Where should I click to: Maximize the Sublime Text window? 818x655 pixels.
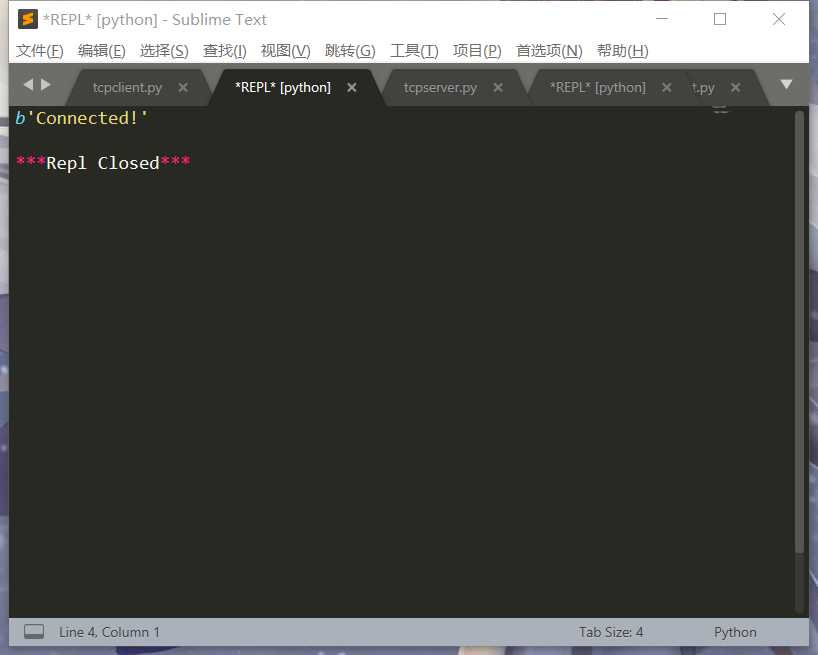[720, 19]
